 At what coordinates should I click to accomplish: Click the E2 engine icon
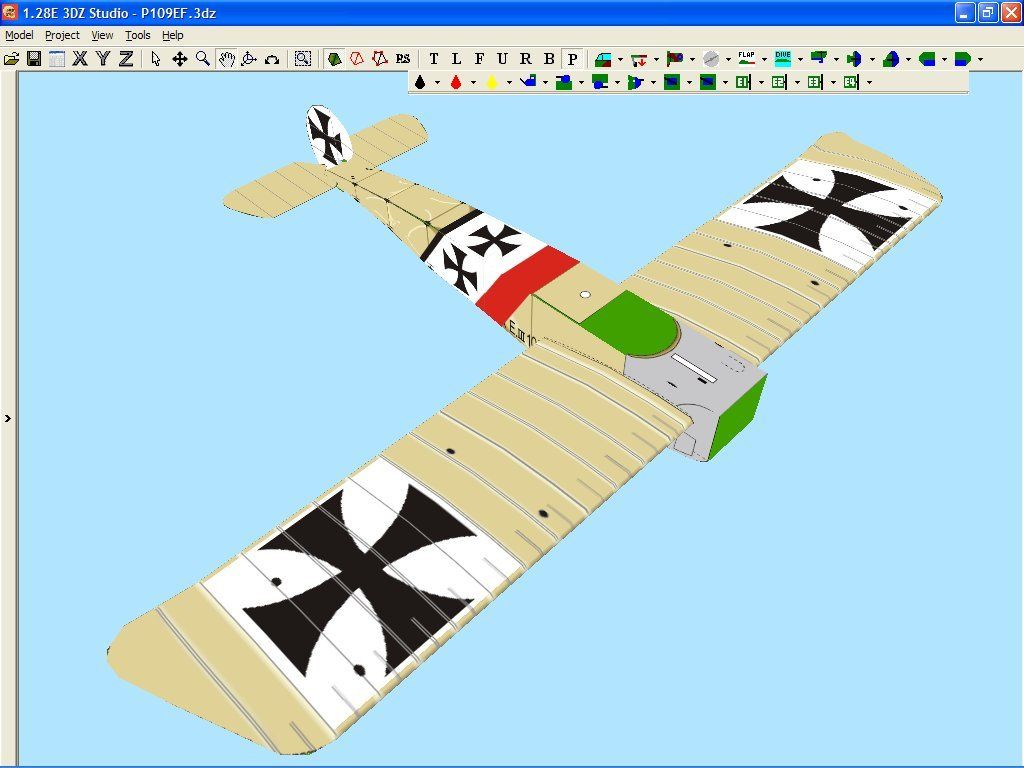click(779, 82)
